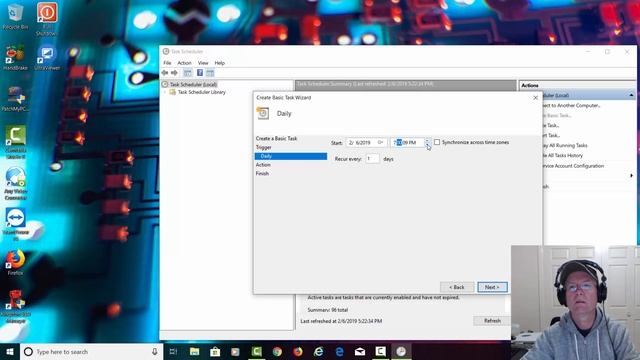Image resolution: width=640 pixels, height=360 pixels.
Task: Click the blue Help toolbar icon
Action: [x=200, y=73]
